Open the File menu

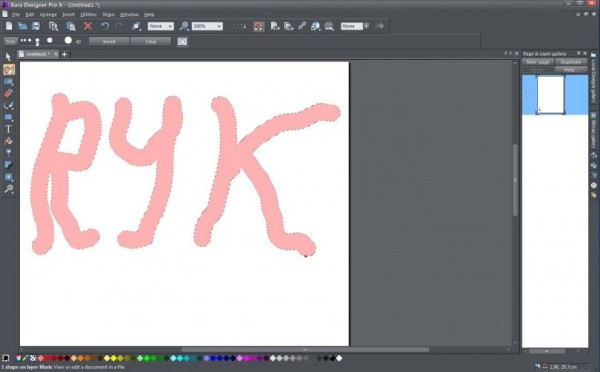tap(16, 15)
